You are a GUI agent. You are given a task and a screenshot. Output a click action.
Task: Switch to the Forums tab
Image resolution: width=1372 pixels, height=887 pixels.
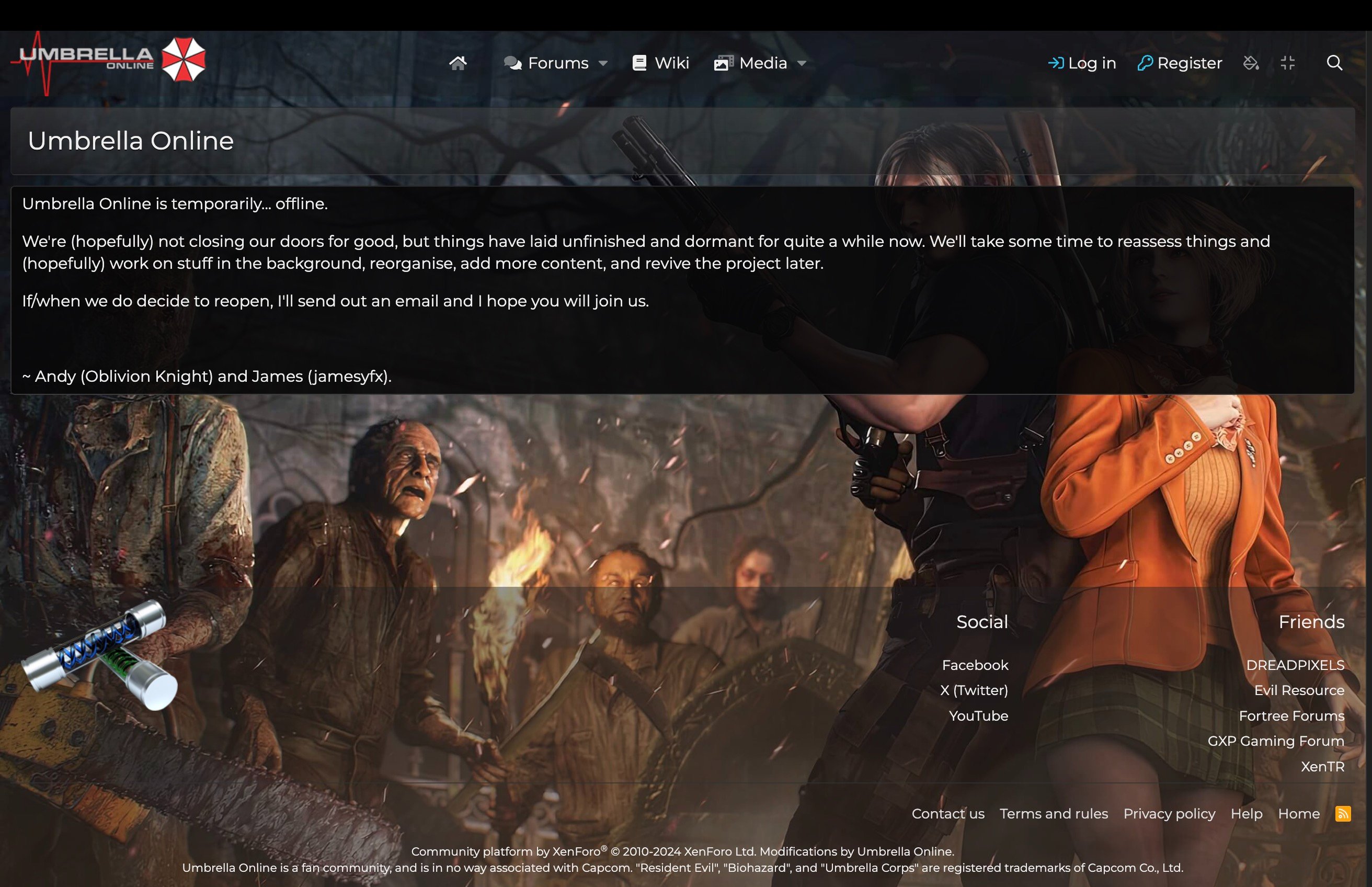558,63
